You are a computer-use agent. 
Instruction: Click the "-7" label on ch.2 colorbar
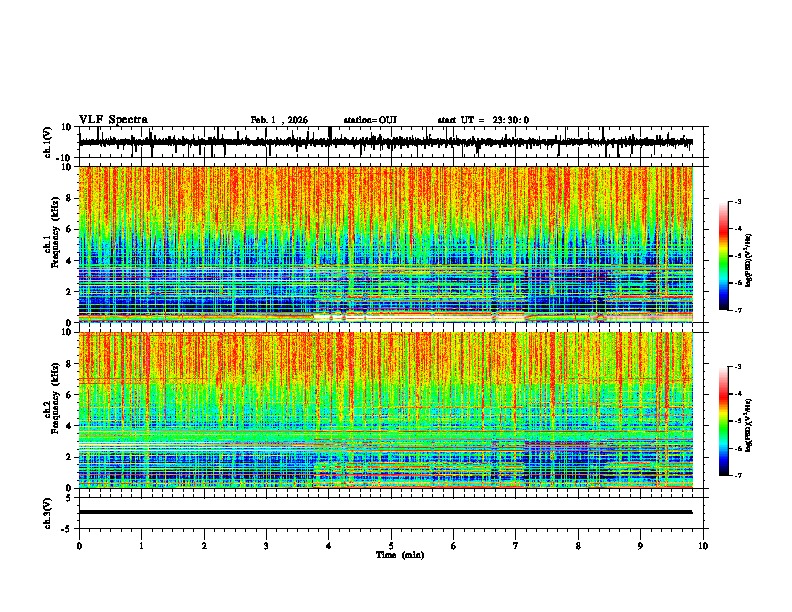pos(738,475)
